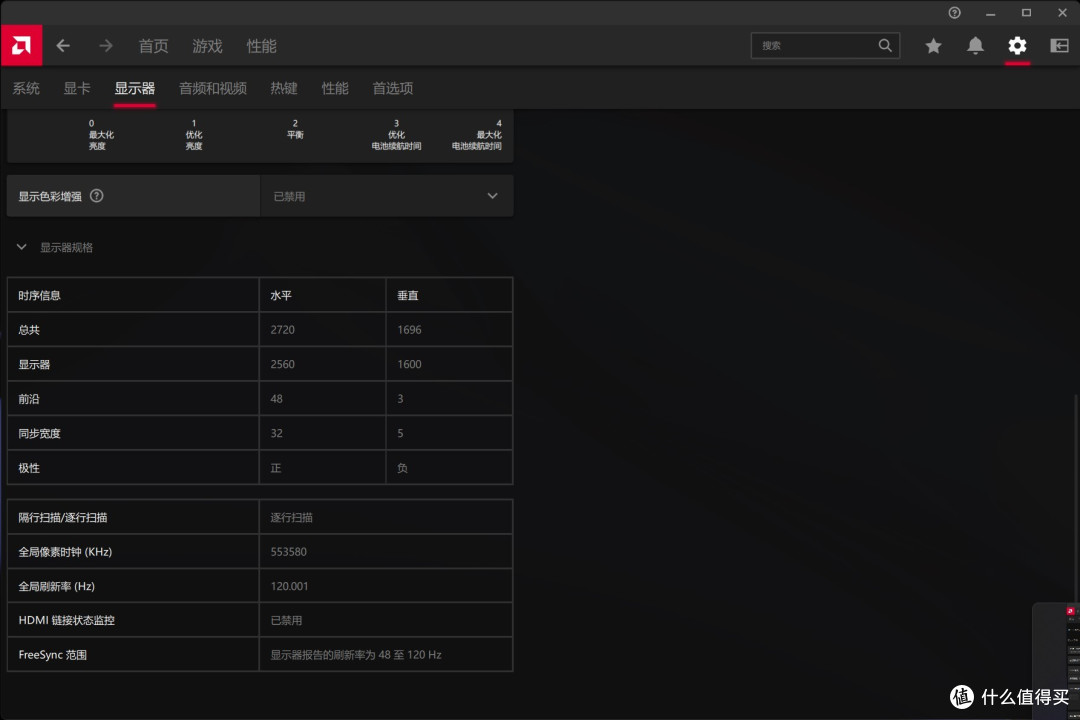The height and width of the screenshot is (720, 1080).
Task: Go forward with the right arrow
Action: coord(105,45)
